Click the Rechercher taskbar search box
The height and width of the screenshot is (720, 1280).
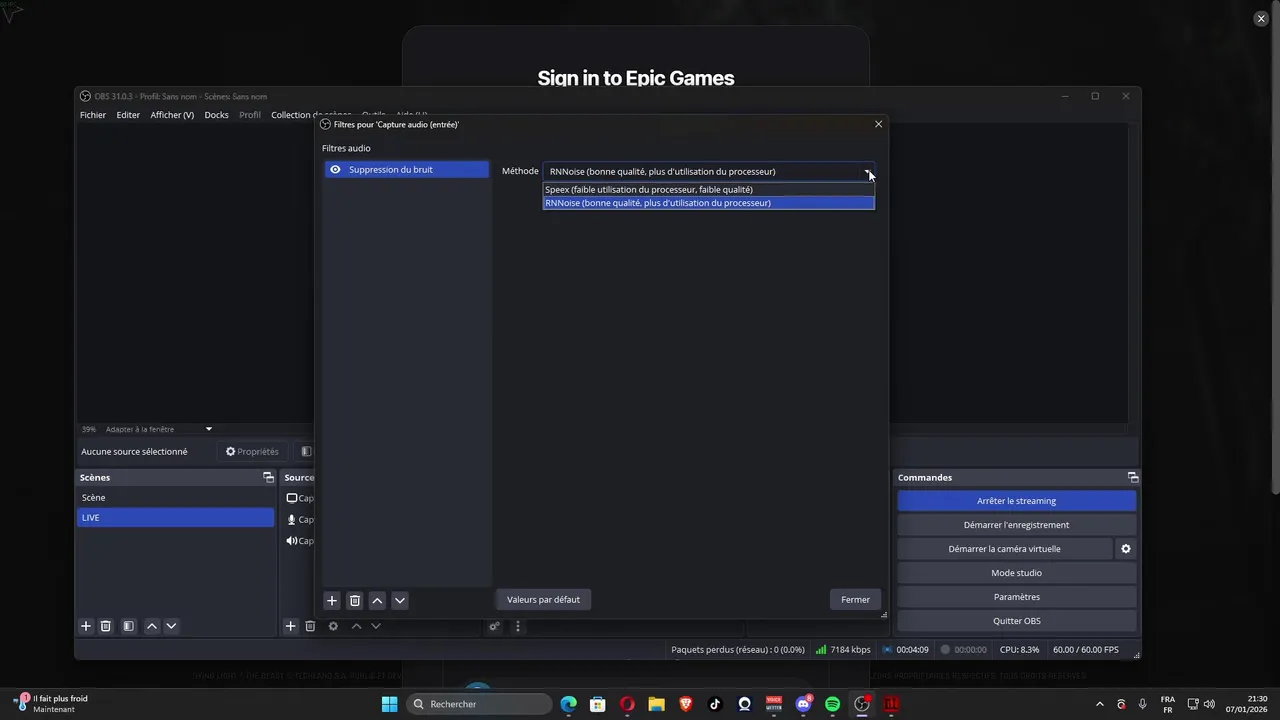pos(480,704)
